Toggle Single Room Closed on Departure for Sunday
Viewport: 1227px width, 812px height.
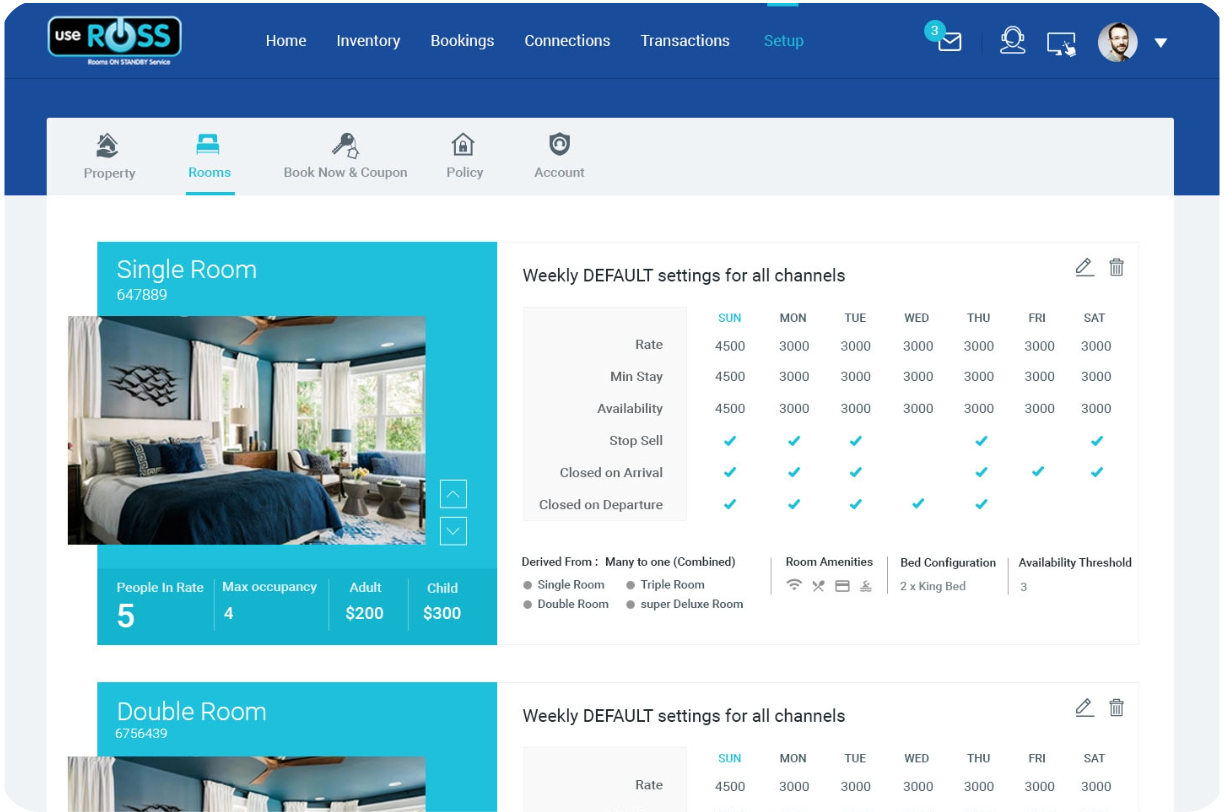730,504
